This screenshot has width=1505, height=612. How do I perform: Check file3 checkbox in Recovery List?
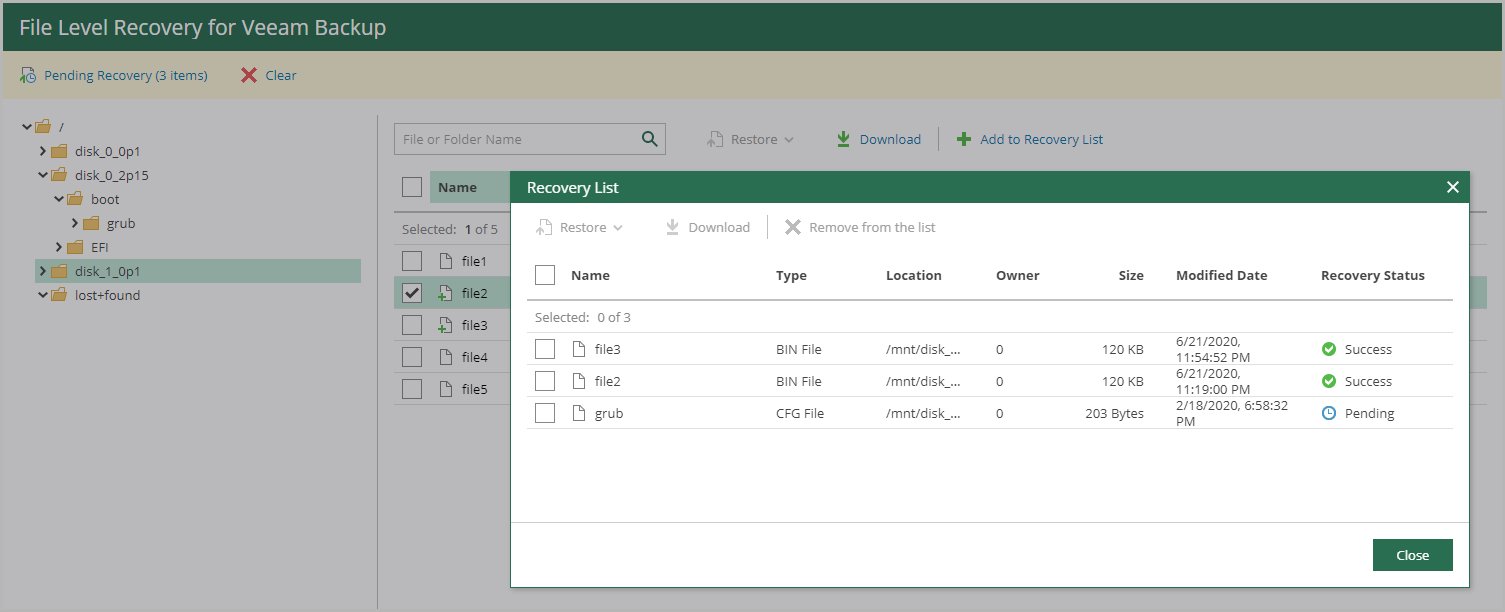click(x=545, y=349)
